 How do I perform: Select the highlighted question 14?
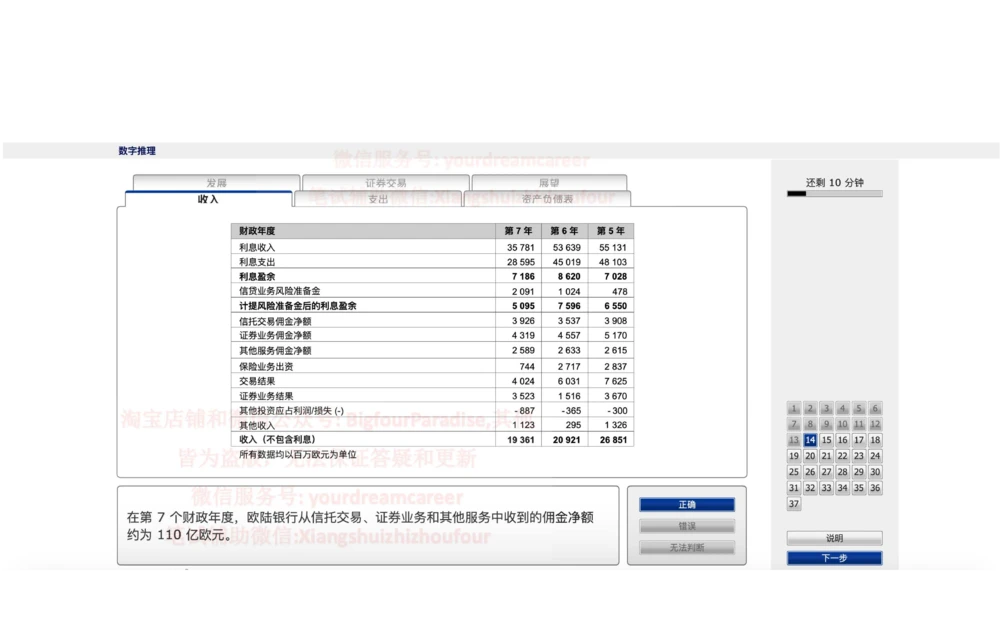pyautogui.click(x=810, y=440)
